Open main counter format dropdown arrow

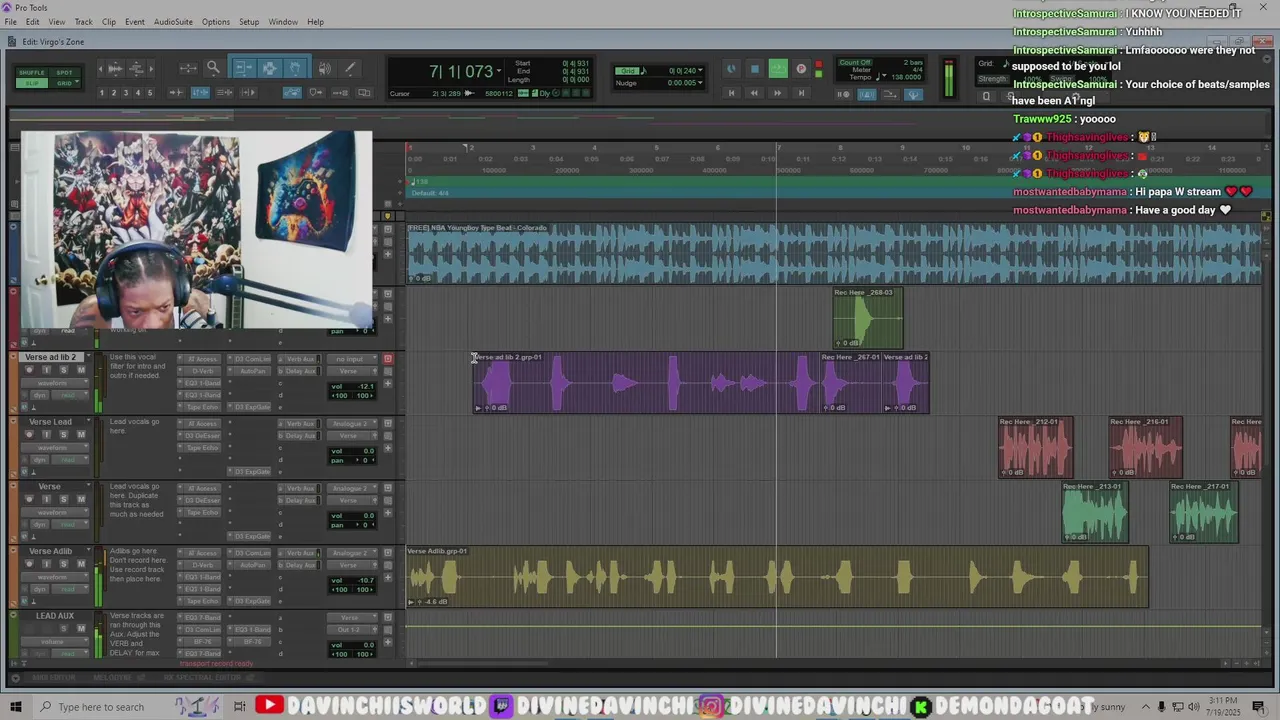tap(498, 71)
